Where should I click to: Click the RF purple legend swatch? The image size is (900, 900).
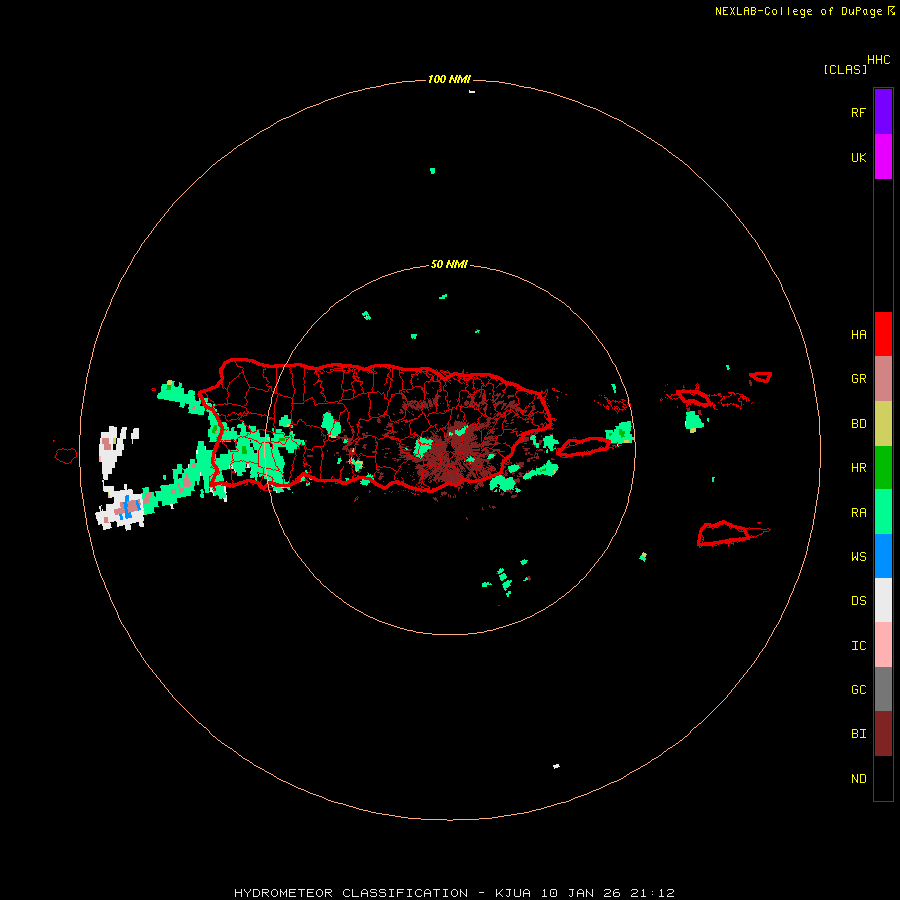883,112
